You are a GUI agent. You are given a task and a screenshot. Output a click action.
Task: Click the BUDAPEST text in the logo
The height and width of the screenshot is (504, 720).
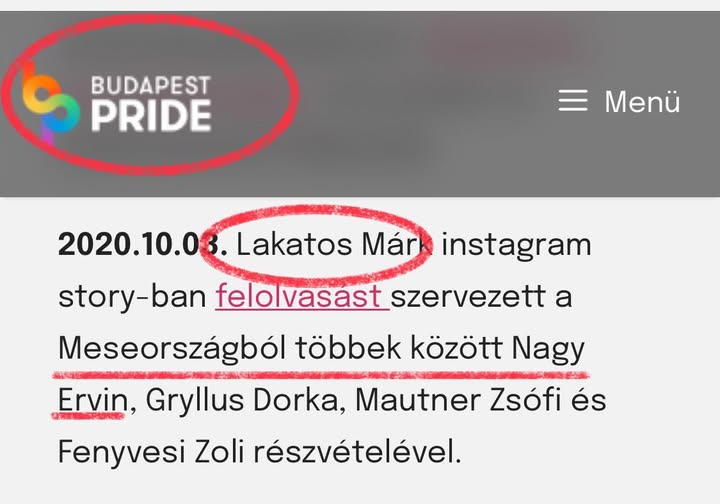[151, 85]
